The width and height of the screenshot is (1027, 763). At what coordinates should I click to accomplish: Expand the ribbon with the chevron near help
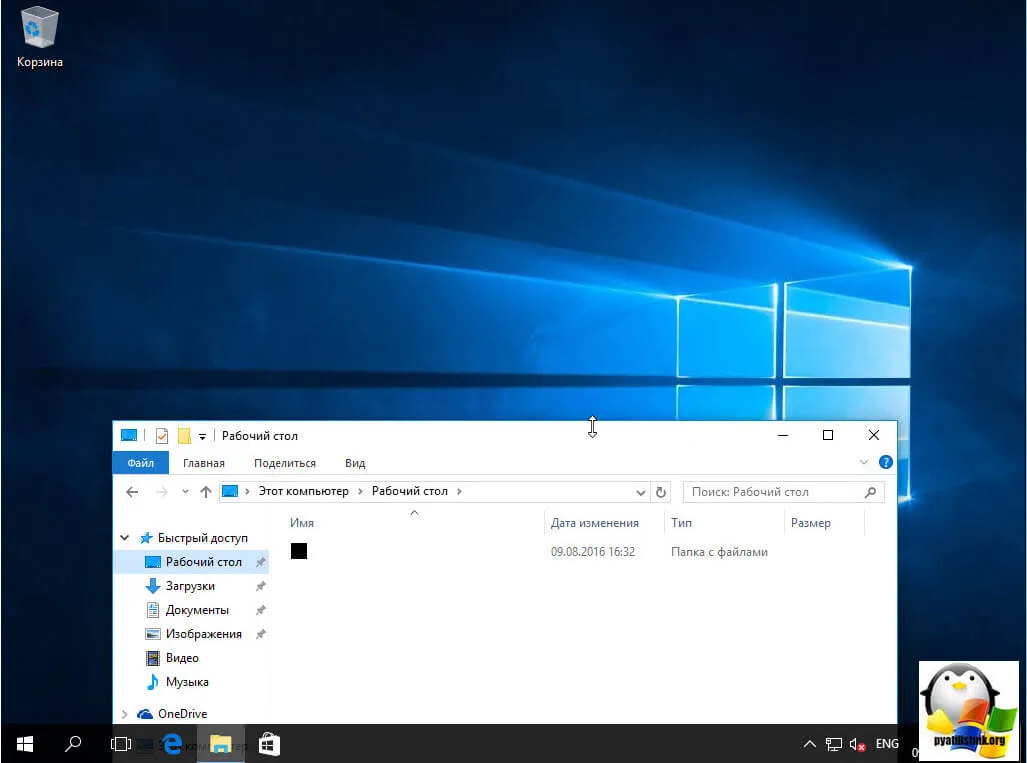(x=863, y=462)
